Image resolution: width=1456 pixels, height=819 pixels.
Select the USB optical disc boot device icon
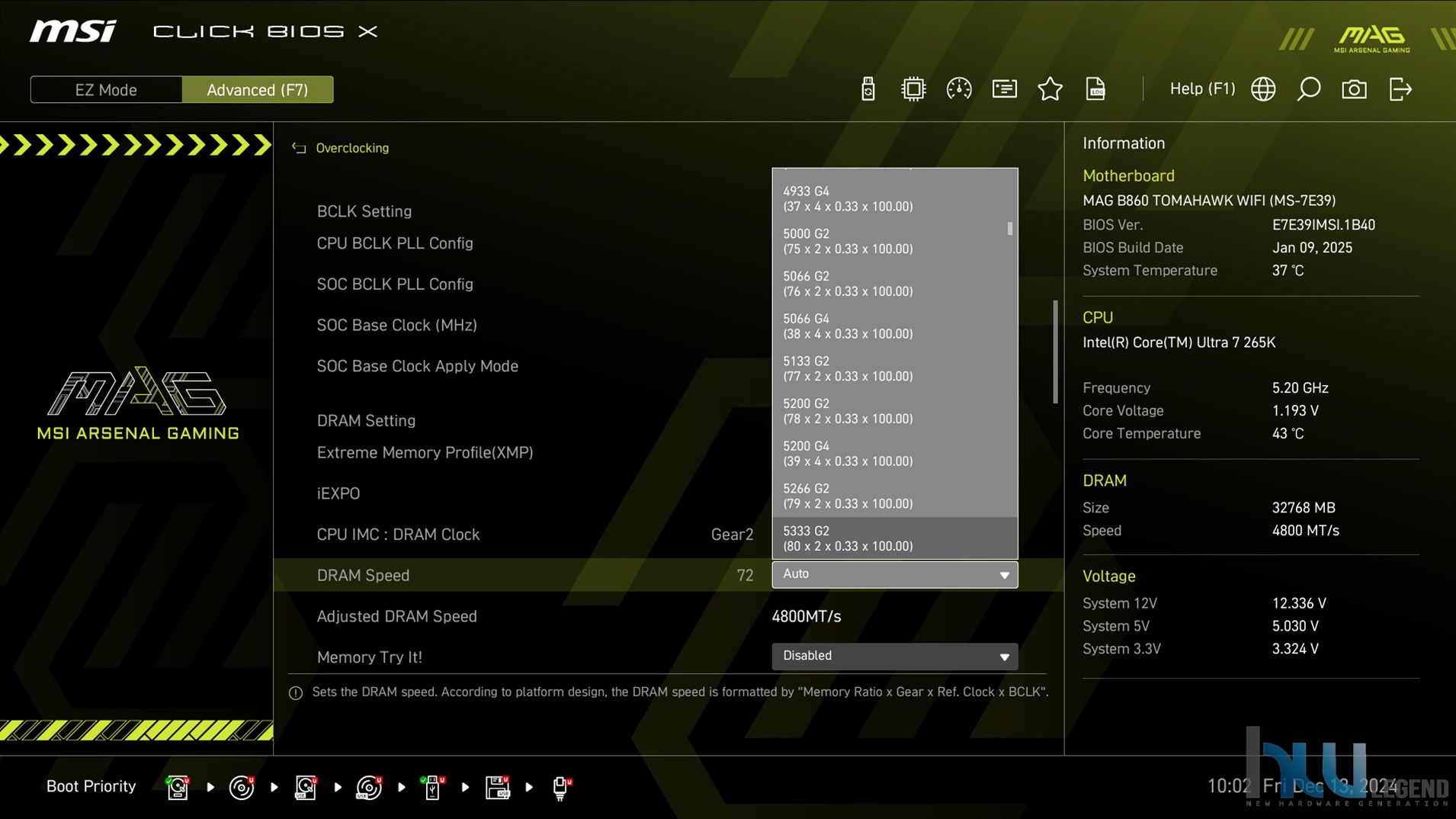(x=369, y=787)
